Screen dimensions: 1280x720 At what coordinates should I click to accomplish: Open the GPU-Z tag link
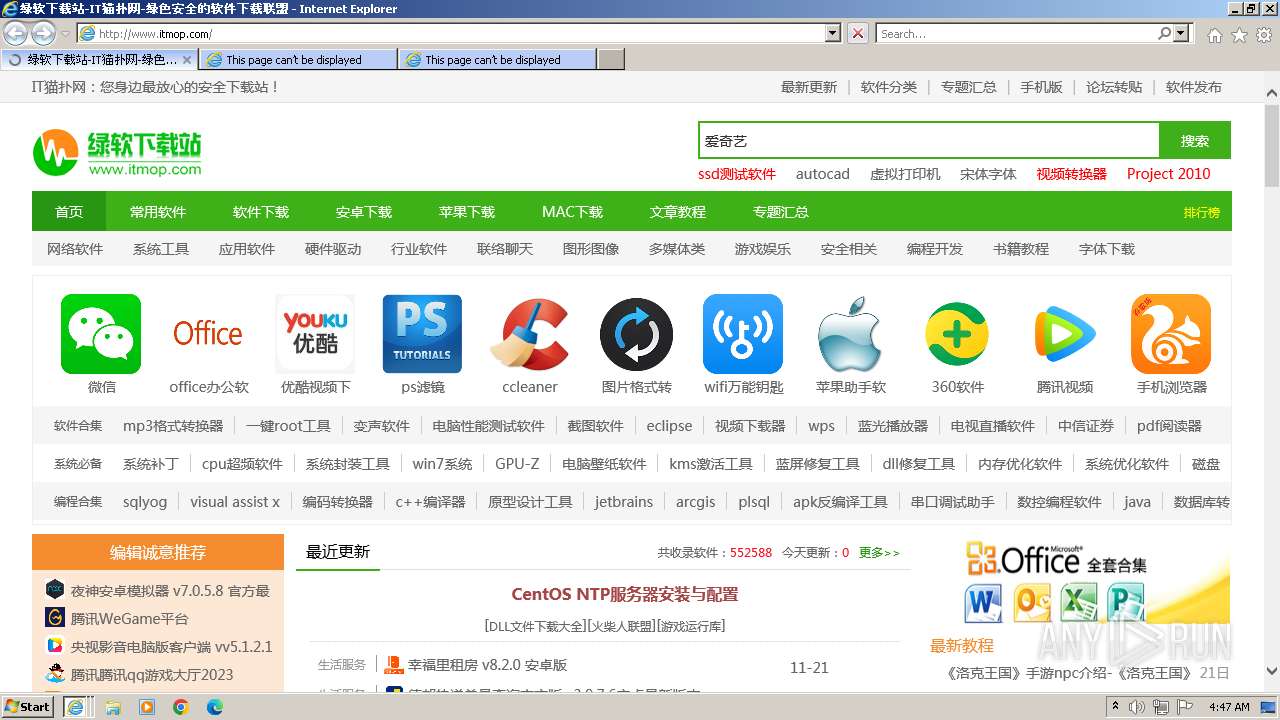click(x=517, y=464)
